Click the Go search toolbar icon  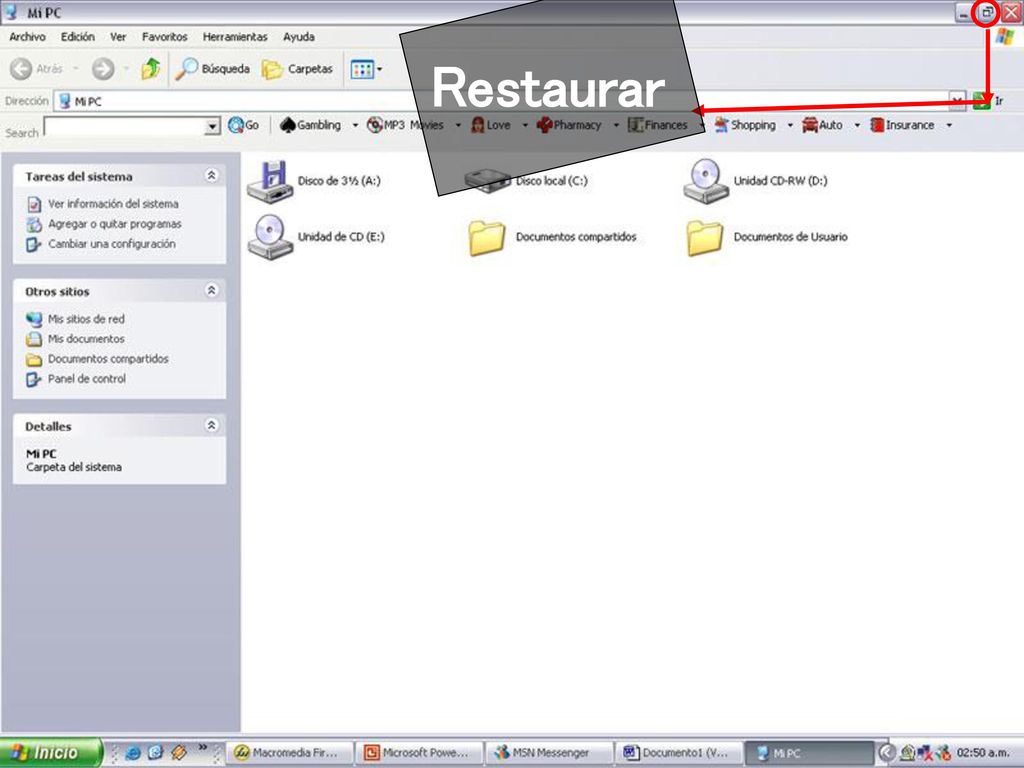tap(235, 125)
